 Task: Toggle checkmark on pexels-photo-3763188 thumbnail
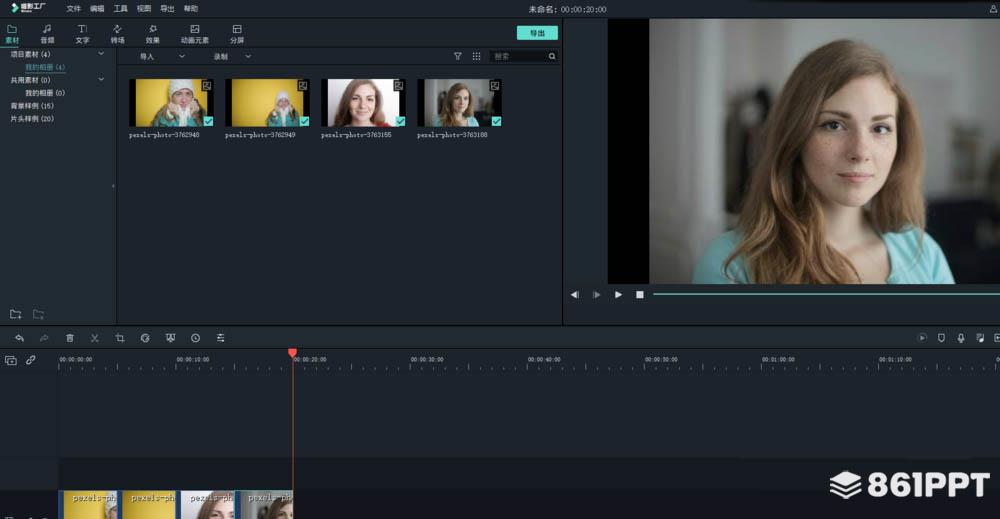click(496, 121)
